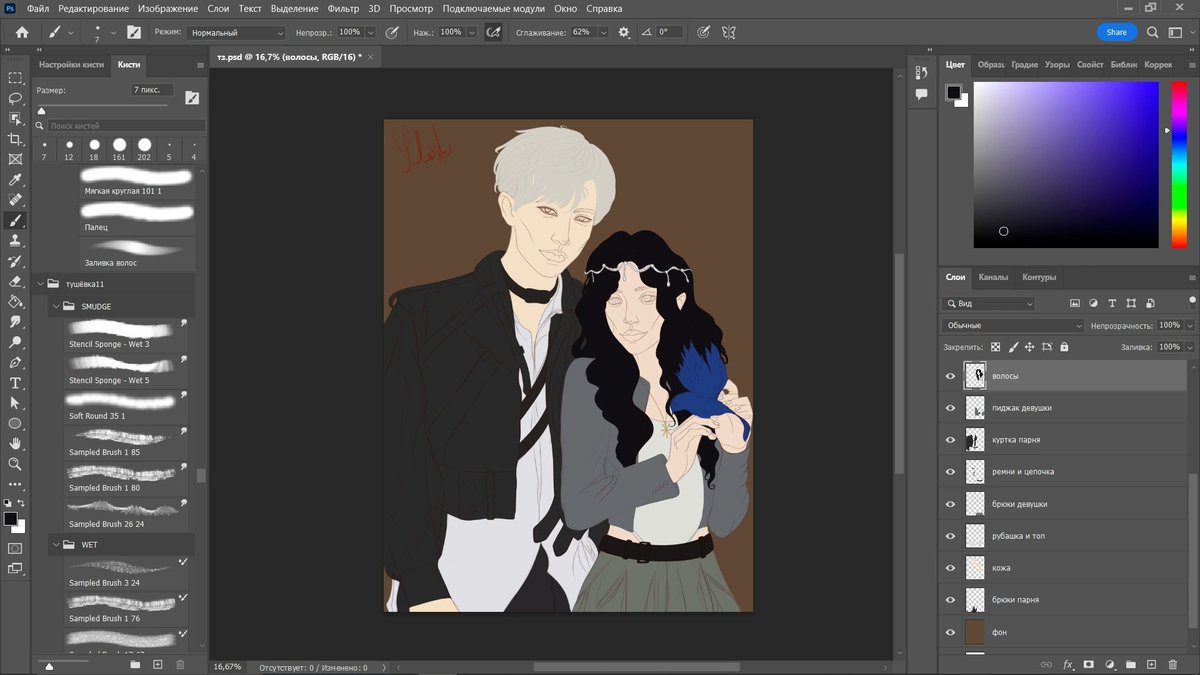Open the Слои menu
1200x675 pixels.
click(220, 8)
